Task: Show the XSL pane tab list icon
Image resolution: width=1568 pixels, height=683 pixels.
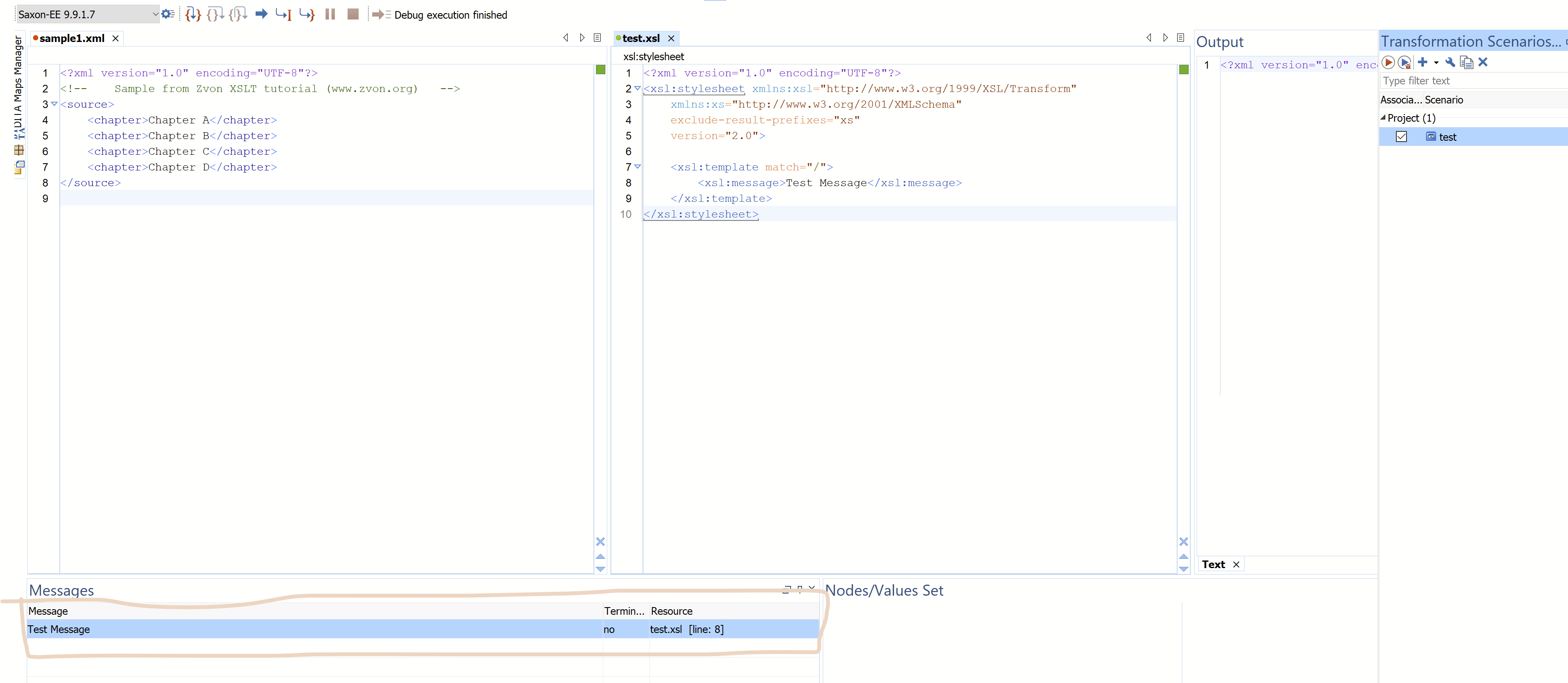Action: 1180,38
